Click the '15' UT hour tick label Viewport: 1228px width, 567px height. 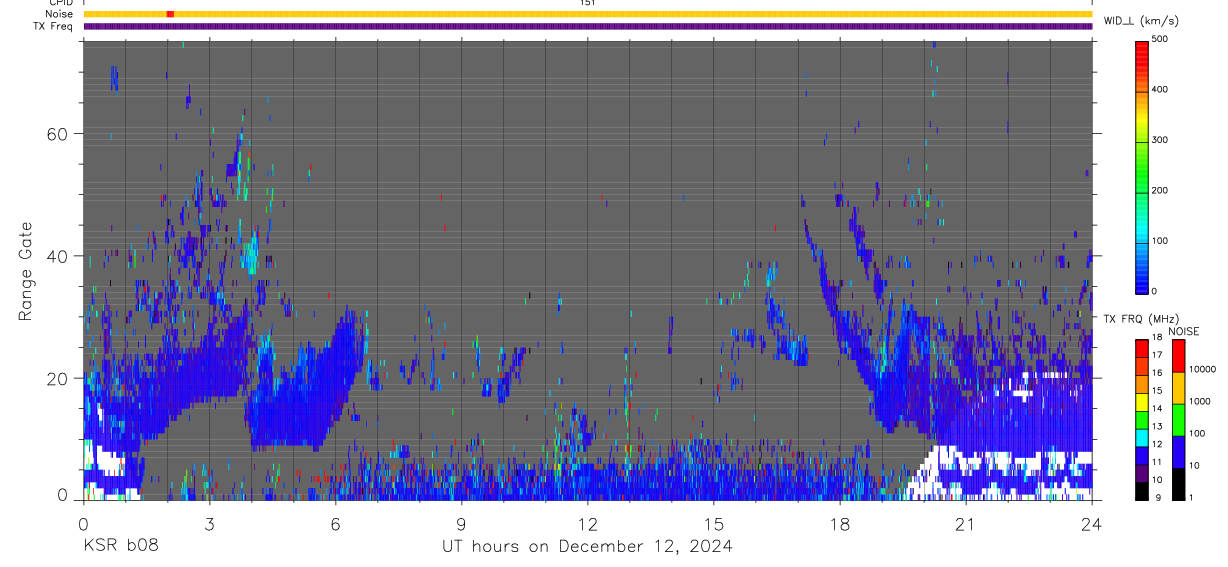pos(714,523)
